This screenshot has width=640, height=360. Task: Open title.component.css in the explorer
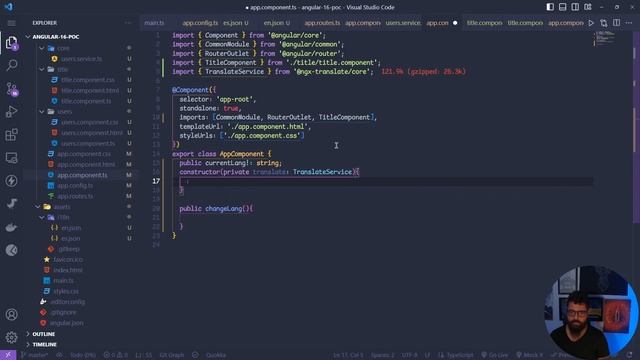point(88,80)
